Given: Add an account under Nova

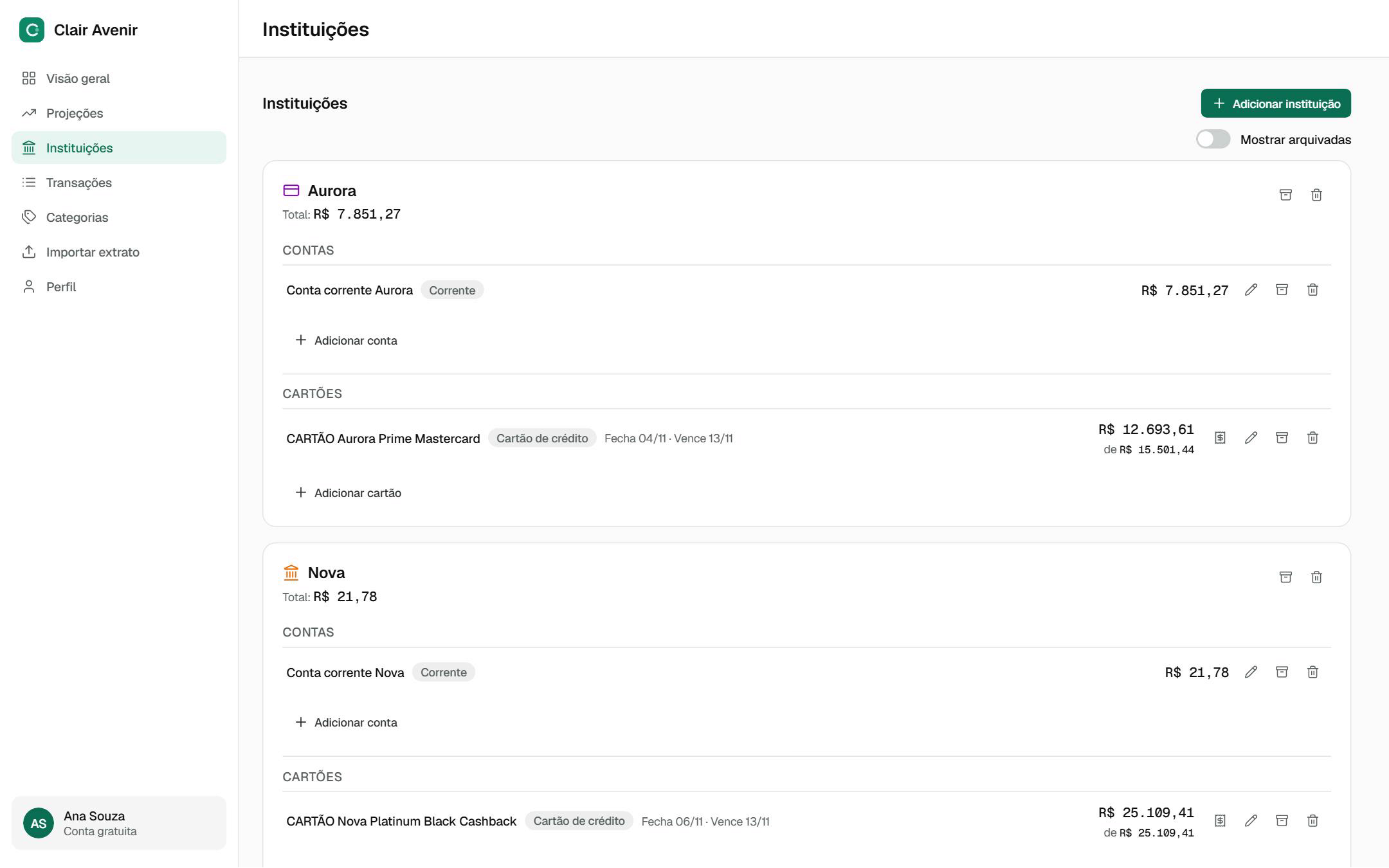Looking at the screenshot, I should [x=346, y=723].
